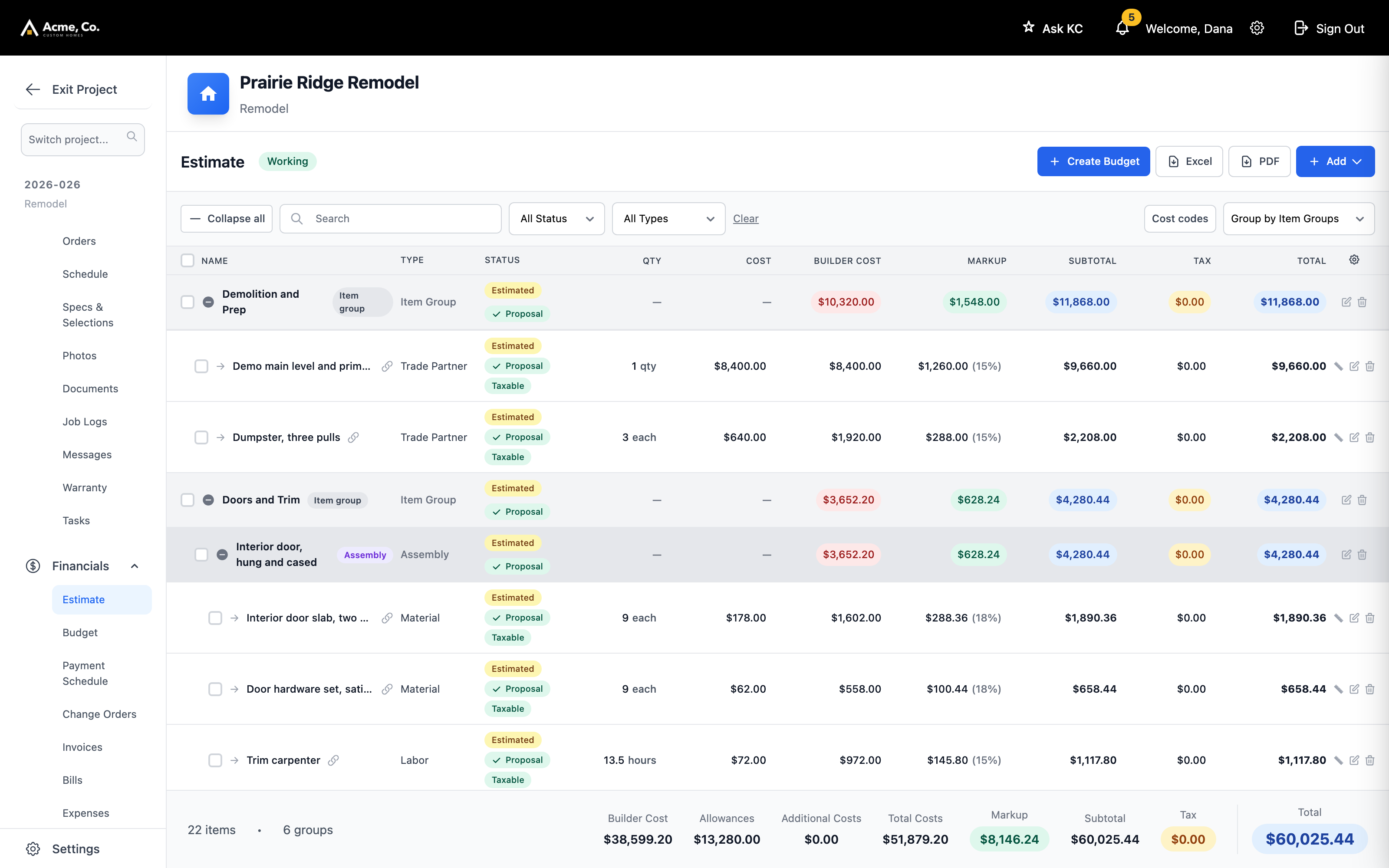Click the Ask KC star icon

point(1029,27)
